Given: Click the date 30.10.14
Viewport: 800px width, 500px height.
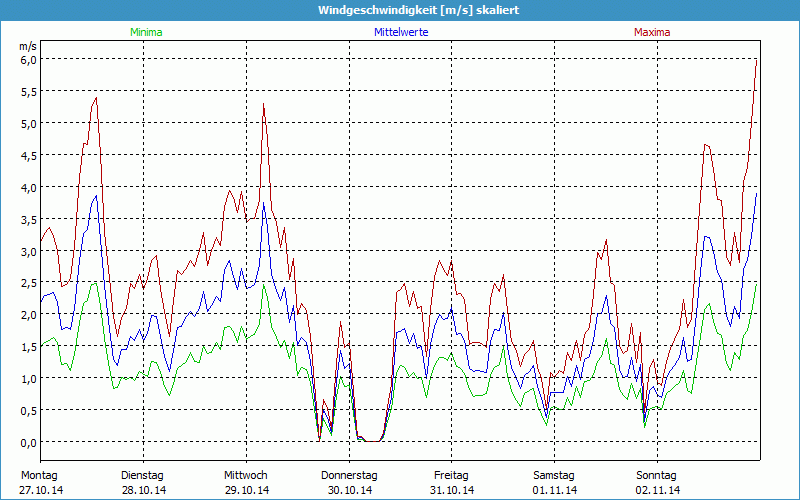Looking at the screenshot, I should pos(349,490).
